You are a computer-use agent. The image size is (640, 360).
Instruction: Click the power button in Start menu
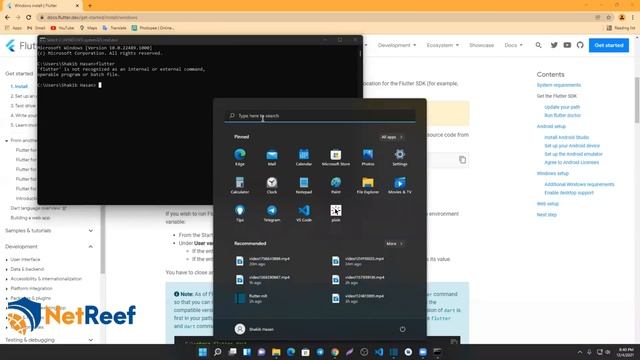coord(402,329)
